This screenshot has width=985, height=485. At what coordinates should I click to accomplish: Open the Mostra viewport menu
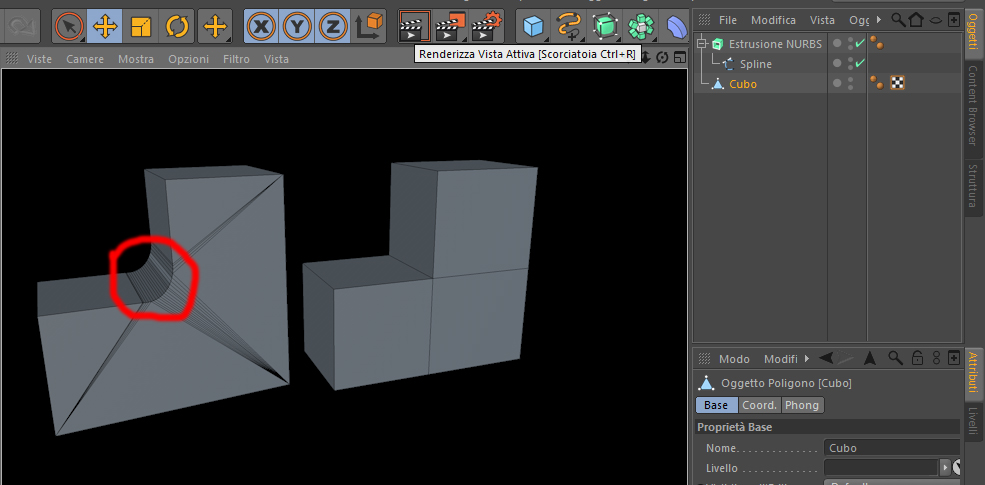coord(136,59)
